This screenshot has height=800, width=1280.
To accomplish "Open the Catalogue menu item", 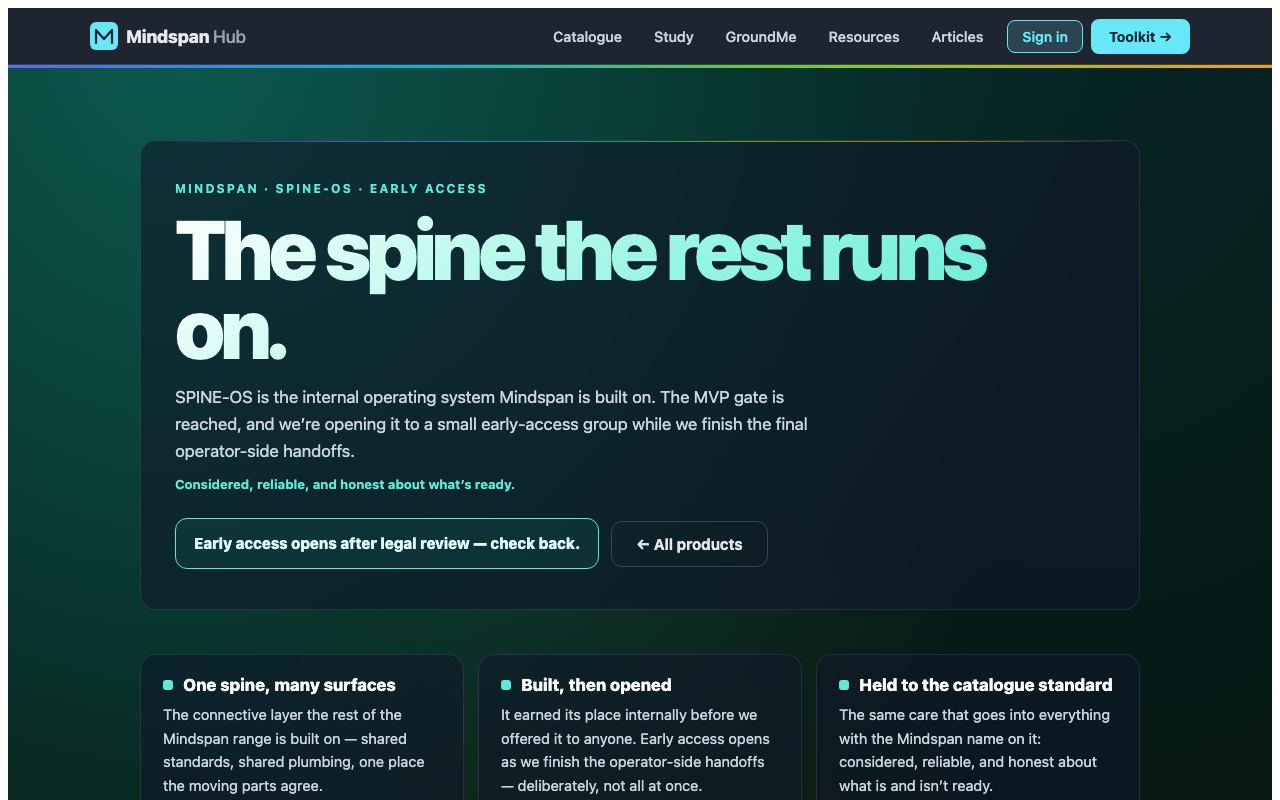I will tap(587, 37).
